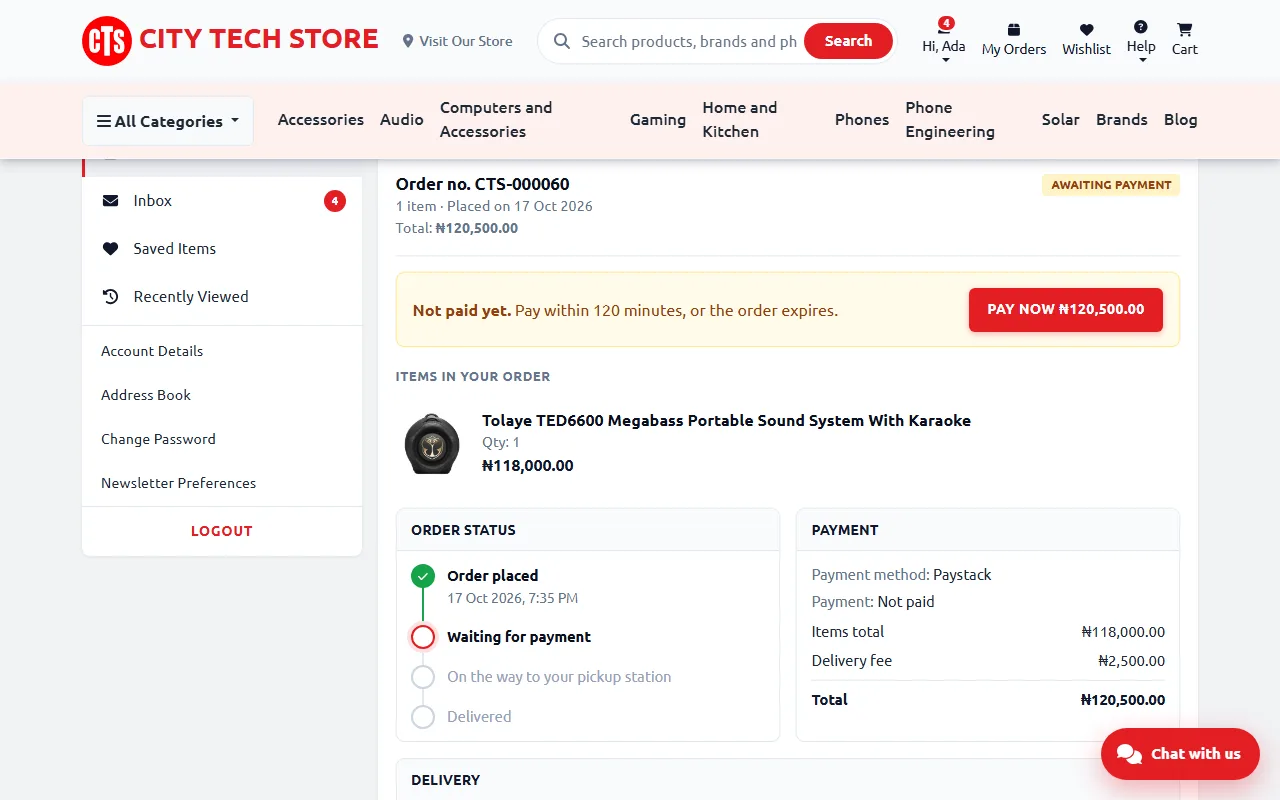
Task: Go to the Solar category
Action: click(x=1061, y=119)
